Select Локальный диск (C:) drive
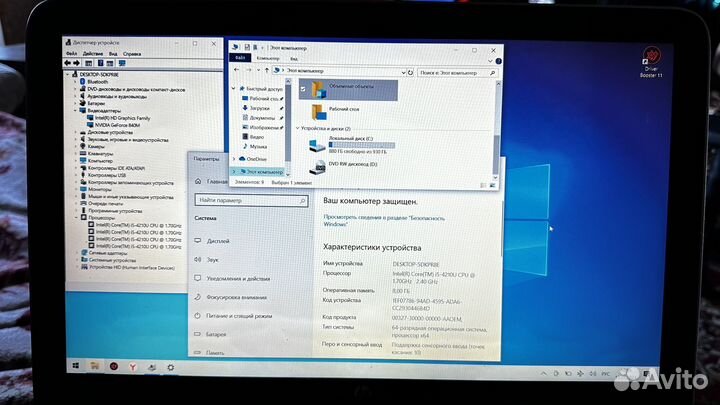 point(351,145)
